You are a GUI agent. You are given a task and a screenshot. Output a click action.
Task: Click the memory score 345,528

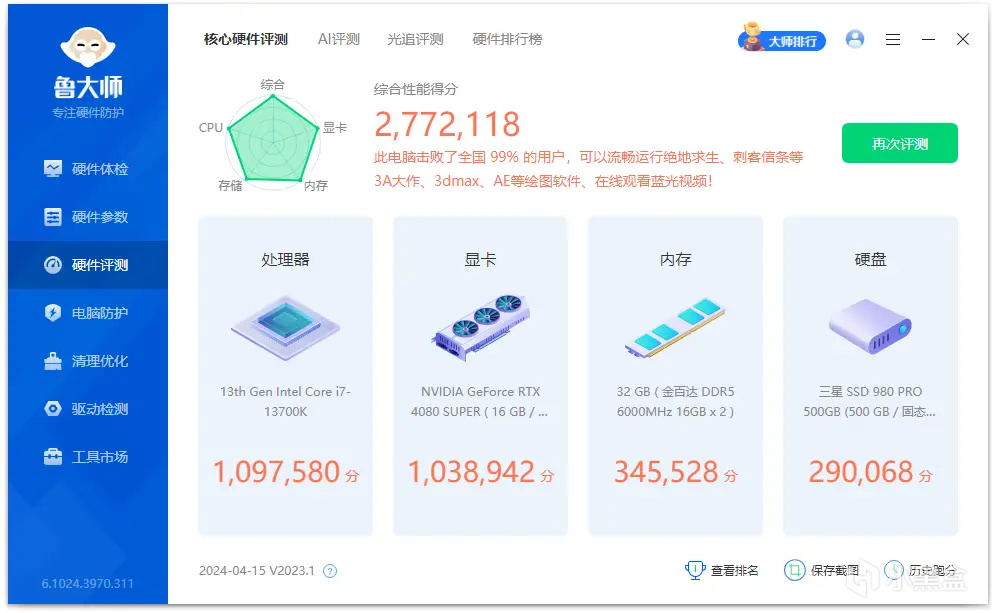point(666,473)
